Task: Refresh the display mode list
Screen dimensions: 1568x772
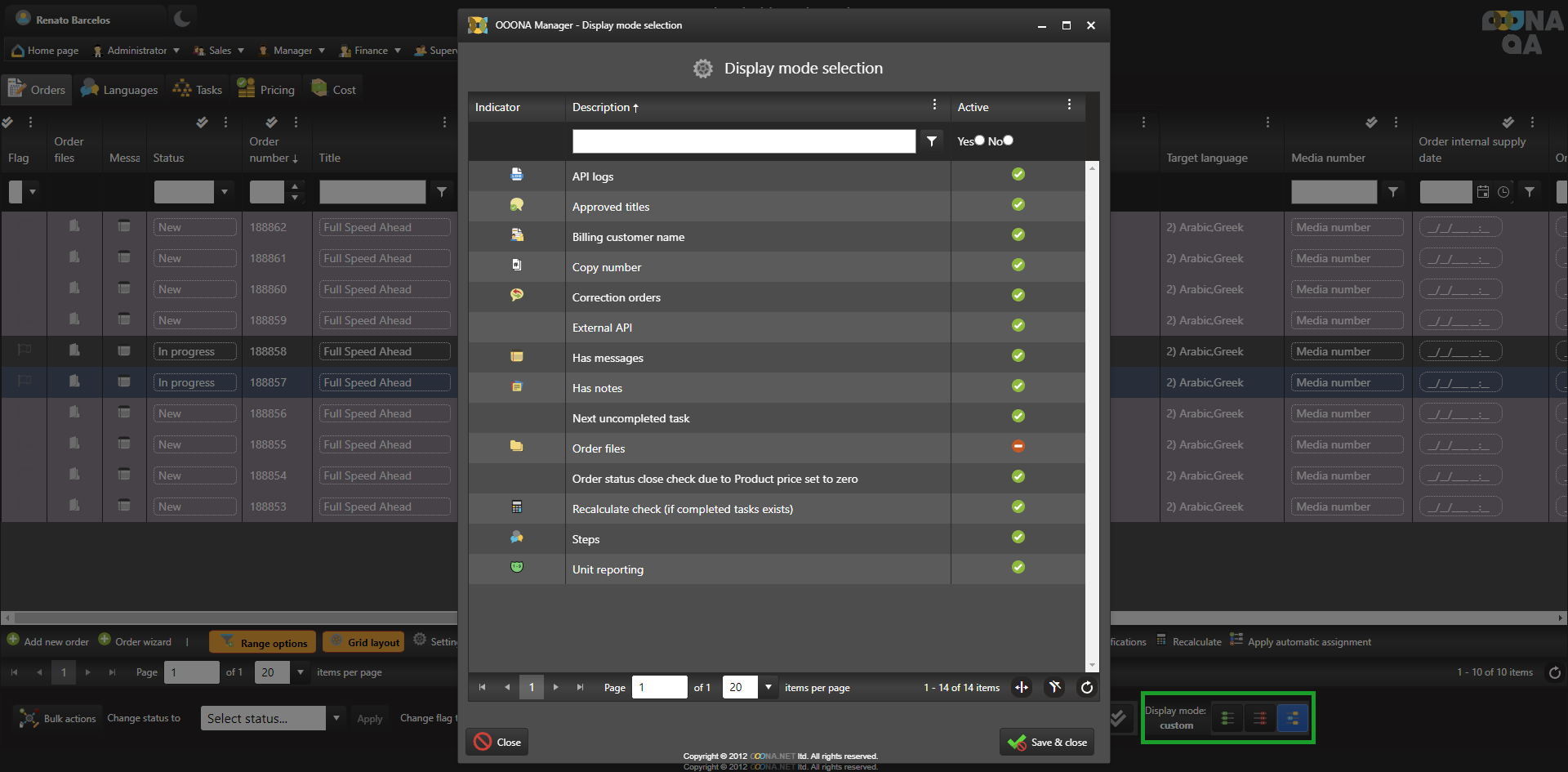Action: pos(1086,688)
